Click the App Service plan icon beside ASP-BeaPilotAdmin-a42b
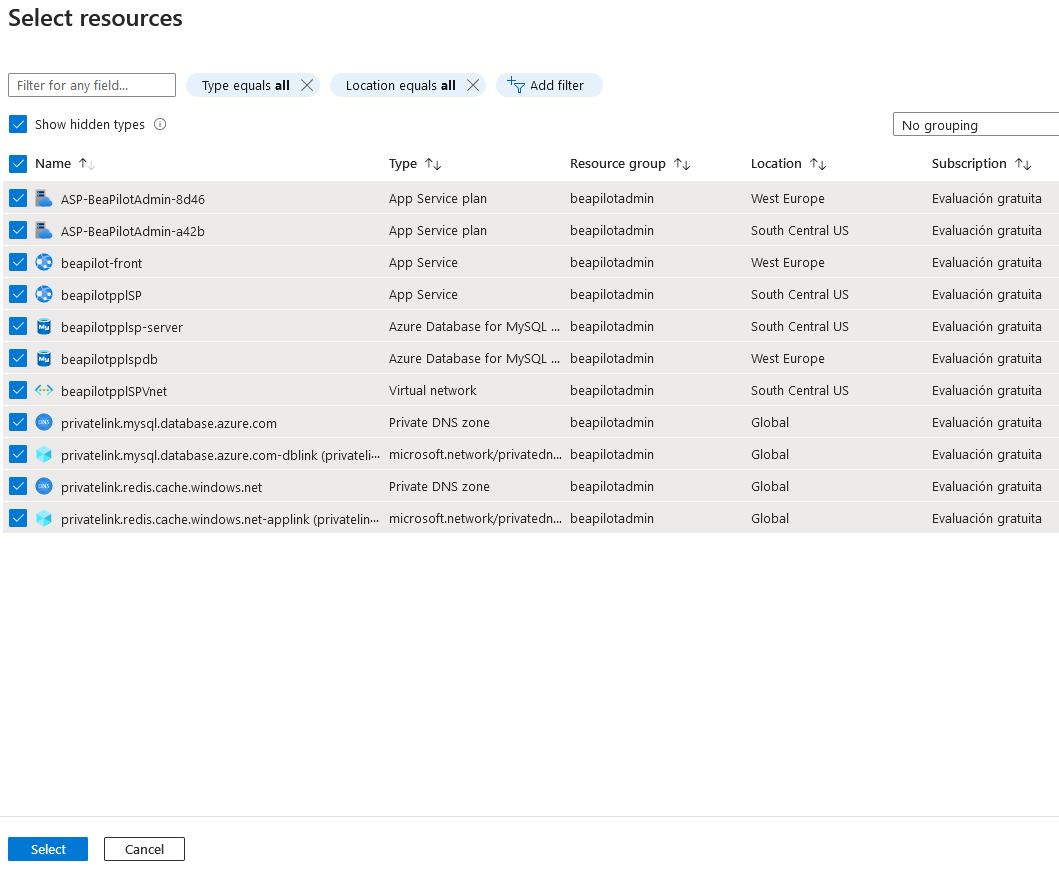Viewport: 1059px width, 876px height. click(43, 230)
